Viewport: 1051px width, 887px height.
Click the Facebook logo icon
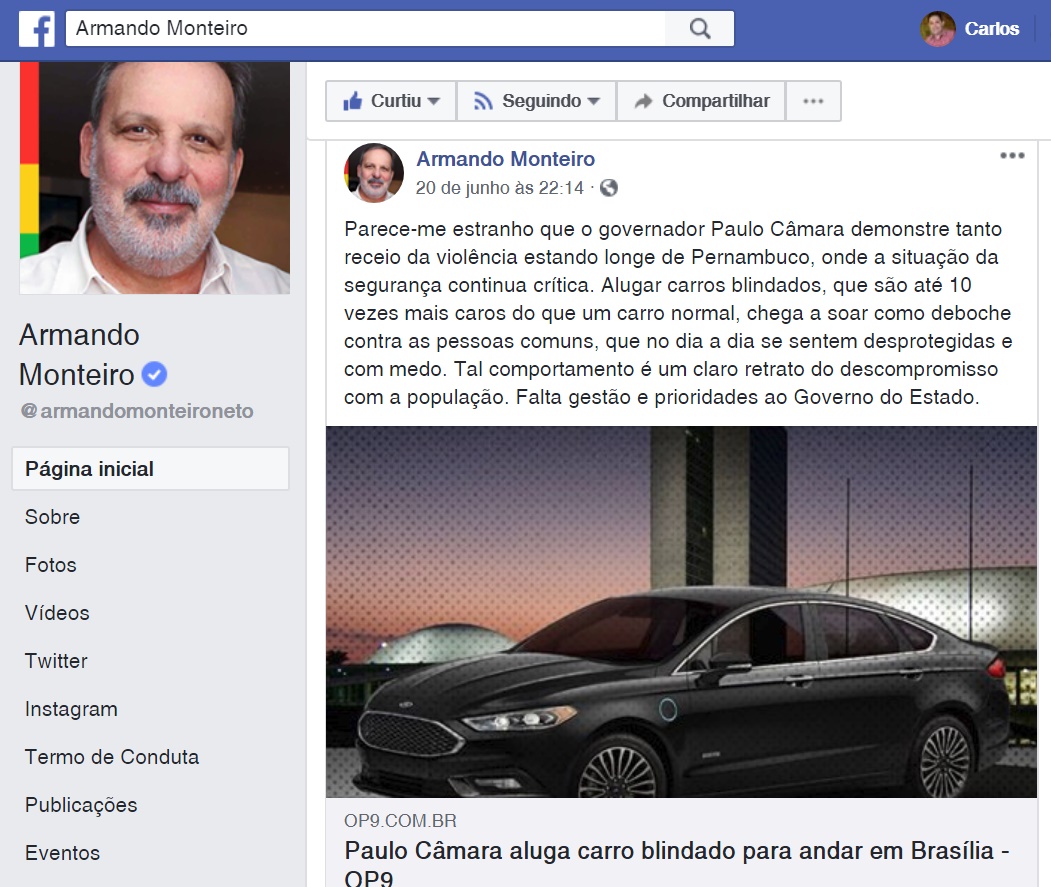pyautogui.click(x=37, y=29)
